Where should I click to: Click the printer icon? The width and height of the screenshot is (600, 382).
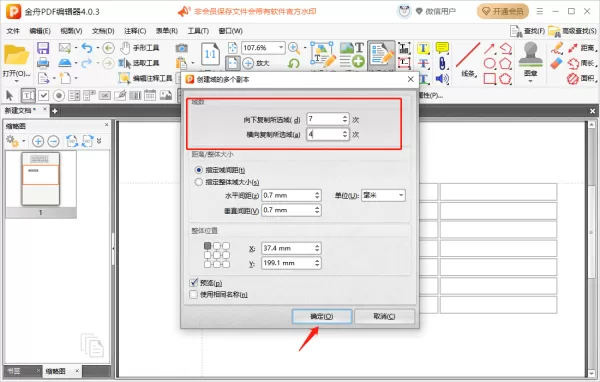(x=43, y=63)
